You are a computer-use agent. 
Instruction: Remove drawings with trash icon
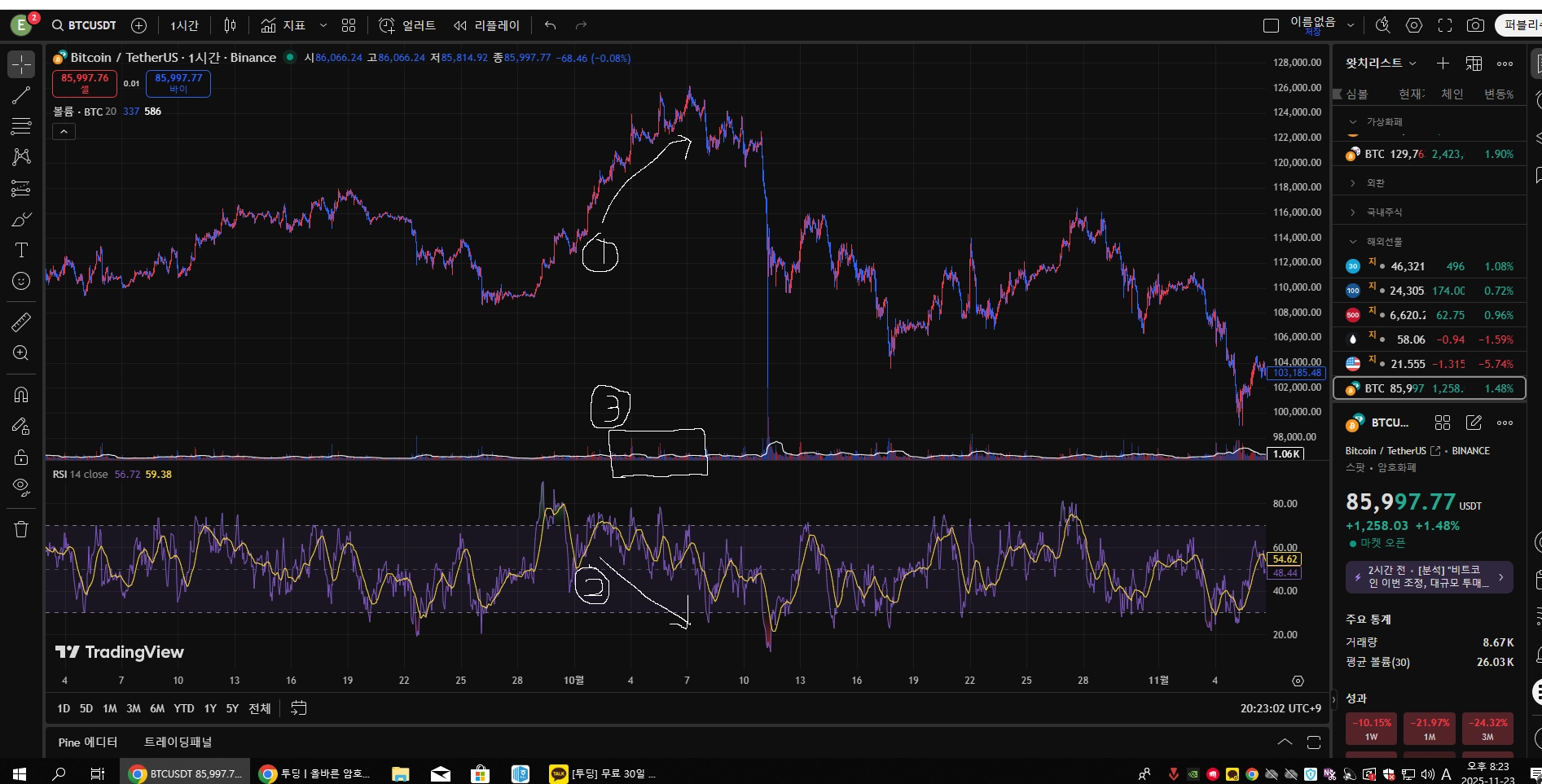(21, 529)
